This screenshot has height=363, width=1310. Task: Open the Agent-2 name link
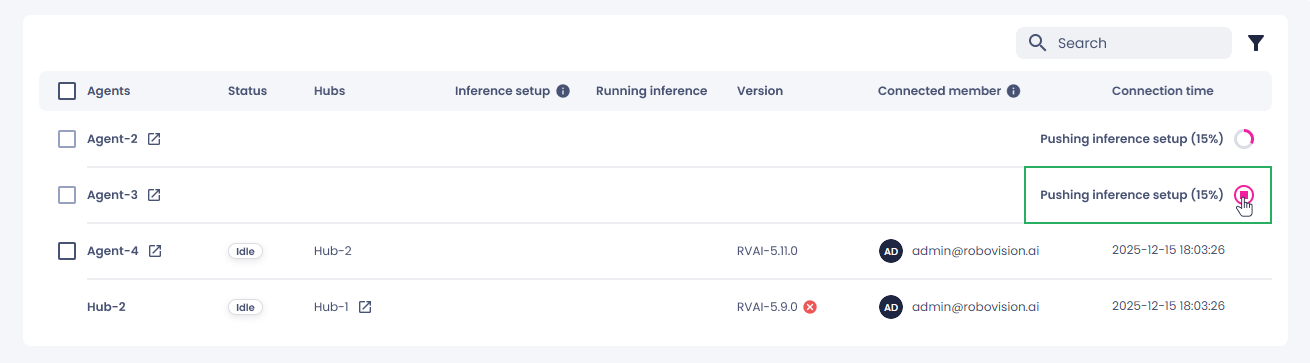coord(112,139)
